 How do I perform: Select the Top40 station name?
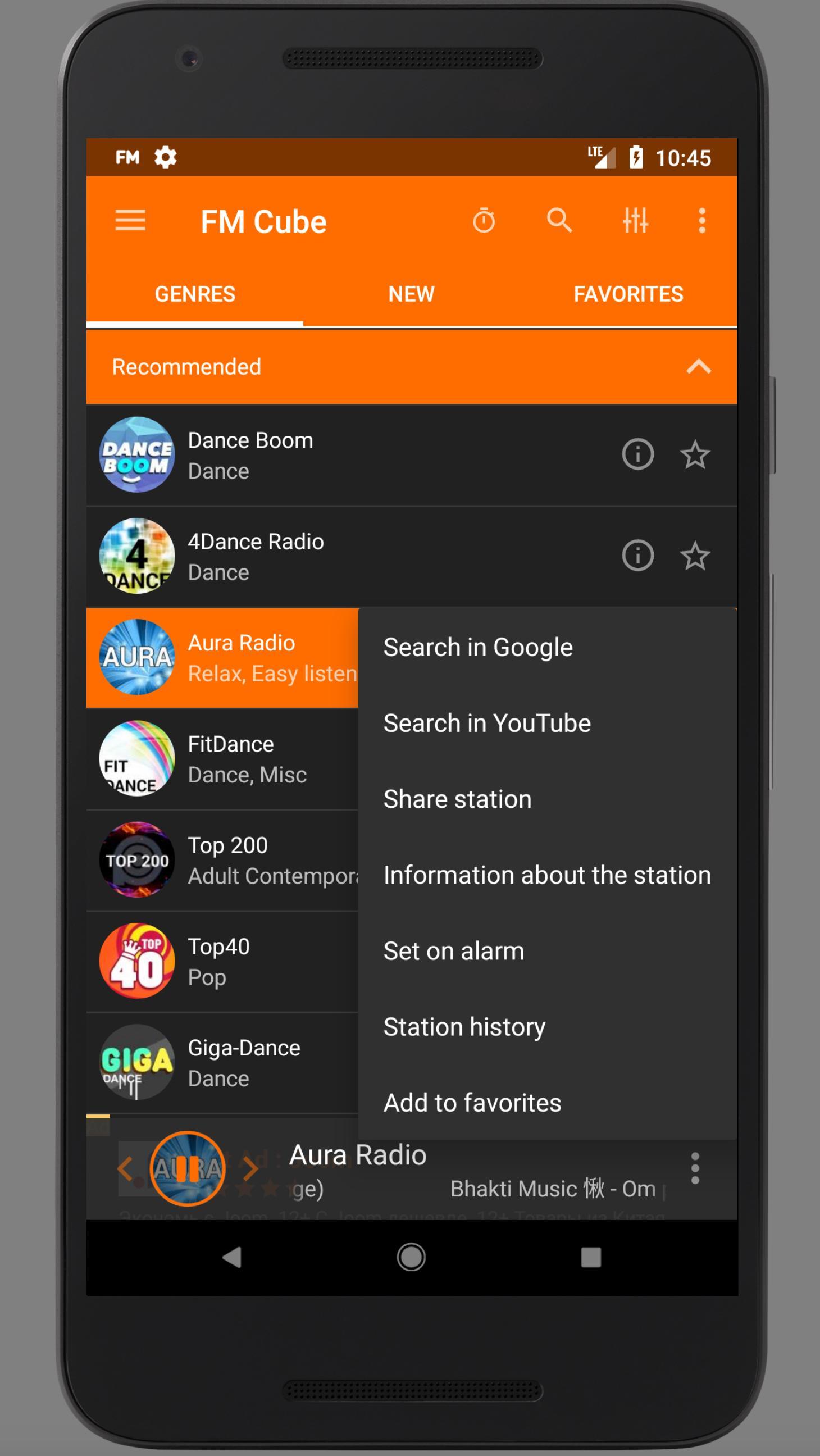pyautogui.click(x=218, y=946)
